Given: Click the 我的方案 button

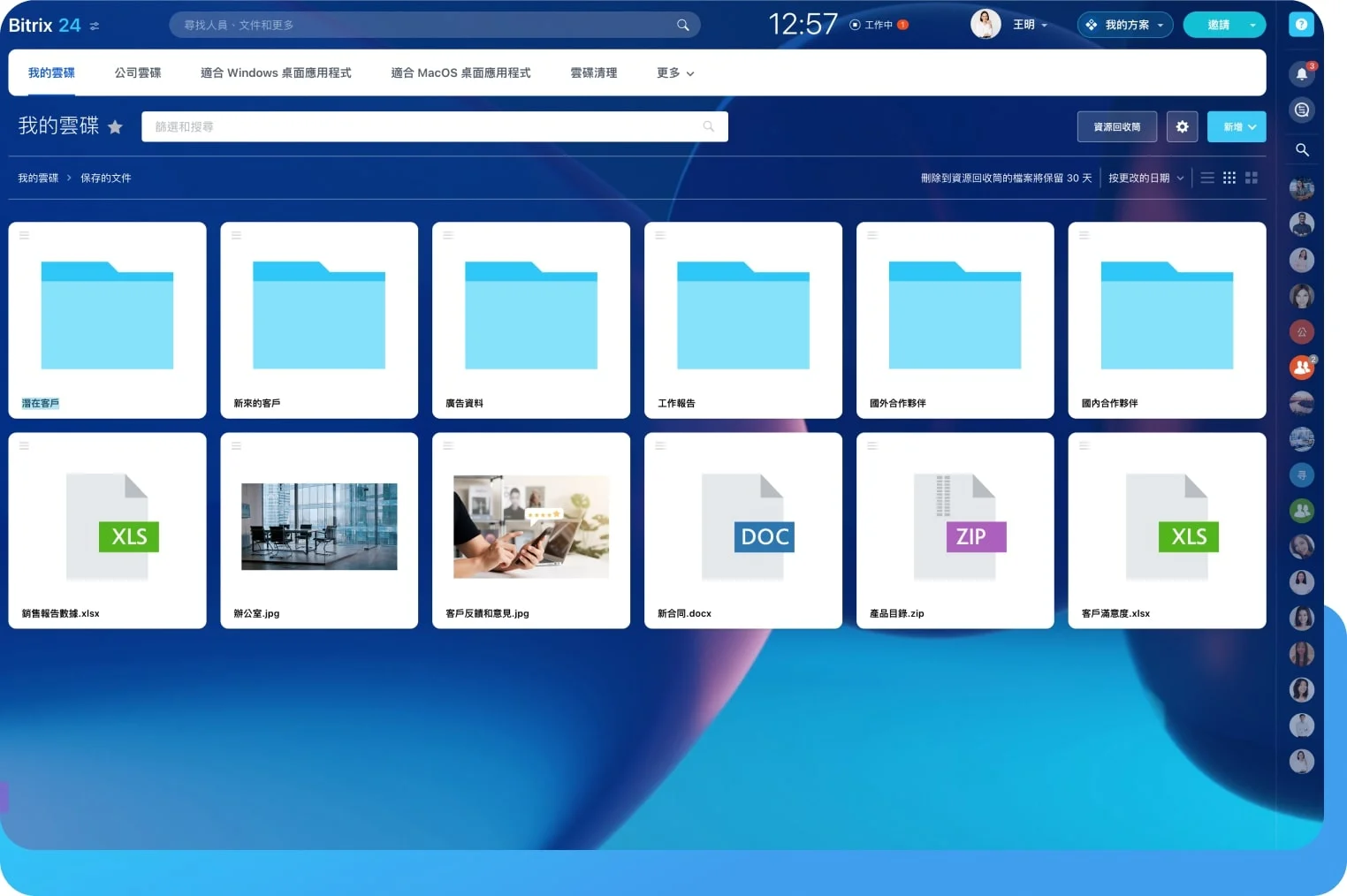Looking at the screenshot, I should [x=1124, y=25].
